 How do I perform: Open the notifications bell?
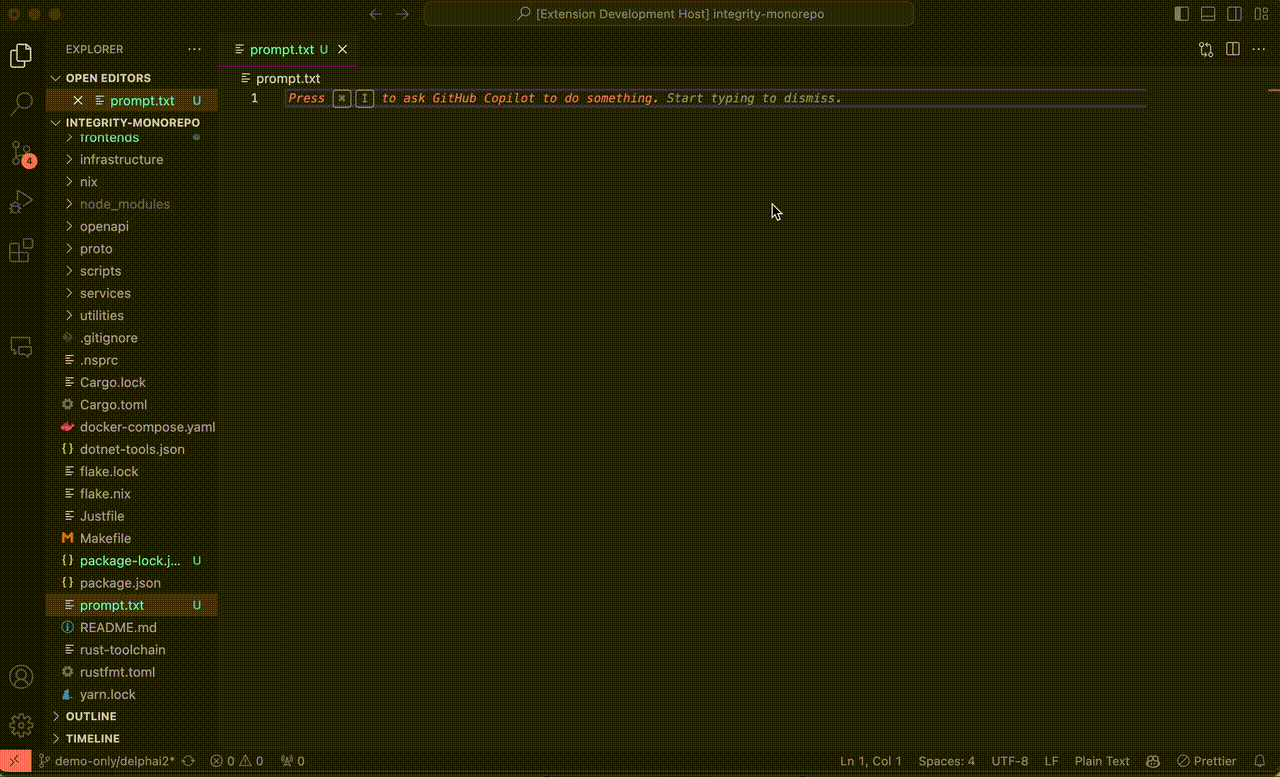[x=1260, y=761]
